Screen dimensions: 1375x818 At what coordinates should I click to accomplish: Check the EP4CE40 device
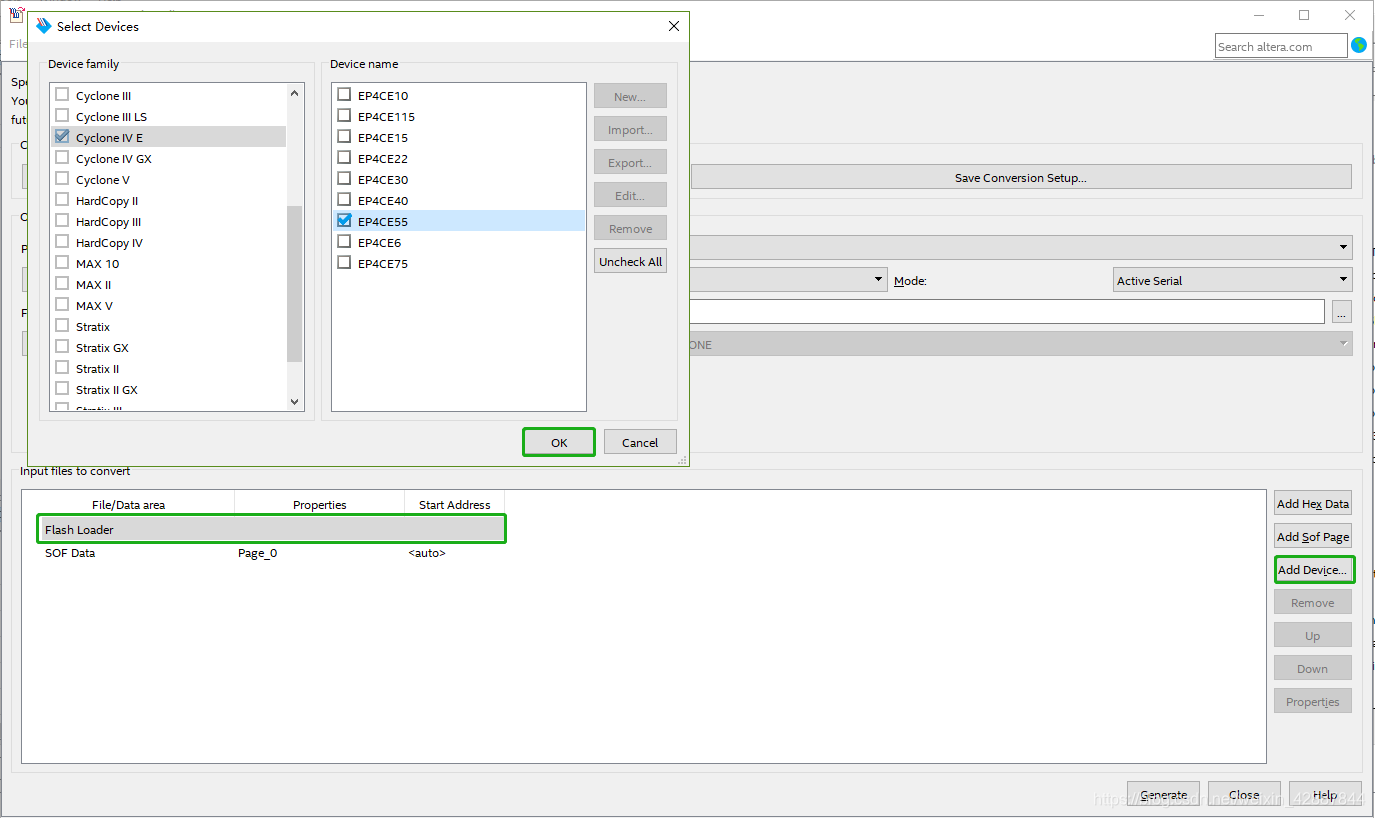point(344,200)
